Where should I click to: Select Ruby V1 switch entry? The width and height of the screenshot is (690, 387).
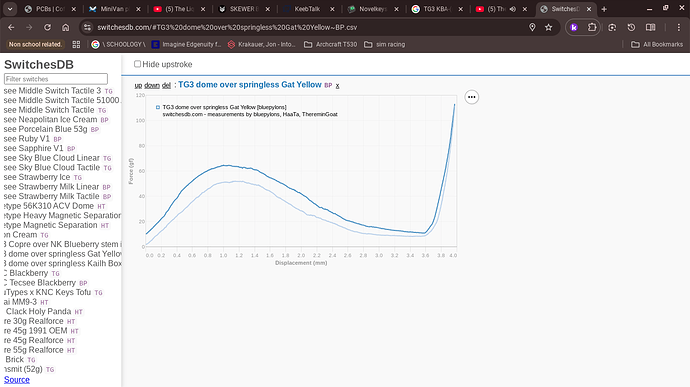click(x=26, y=139)
